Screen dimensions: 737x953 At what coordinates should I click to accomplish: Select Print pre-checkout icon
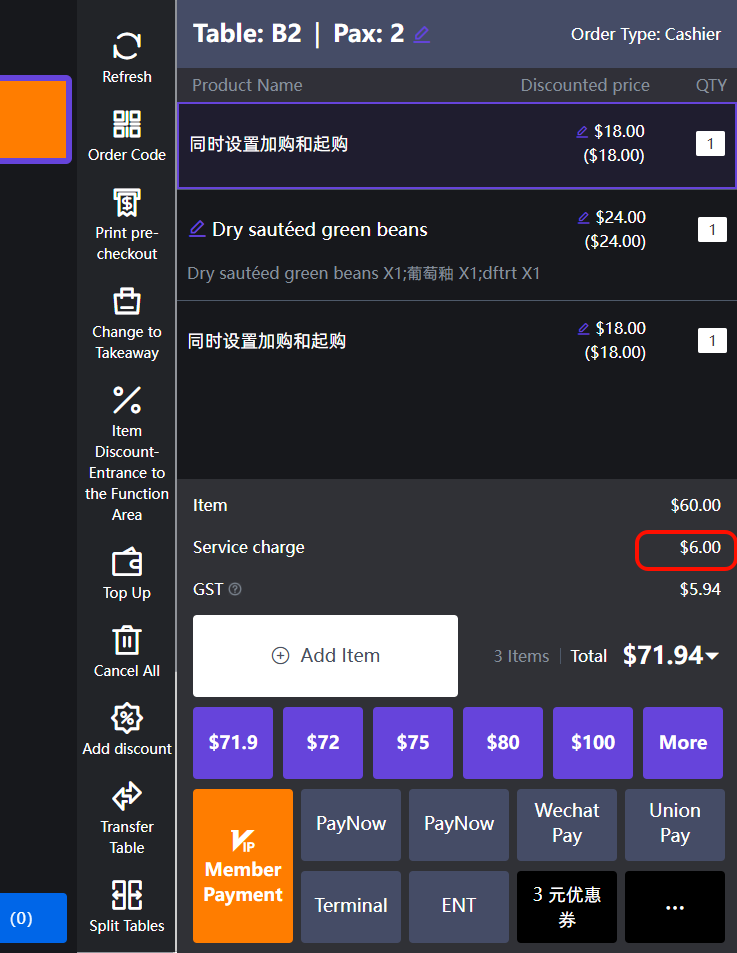(127, 203)
